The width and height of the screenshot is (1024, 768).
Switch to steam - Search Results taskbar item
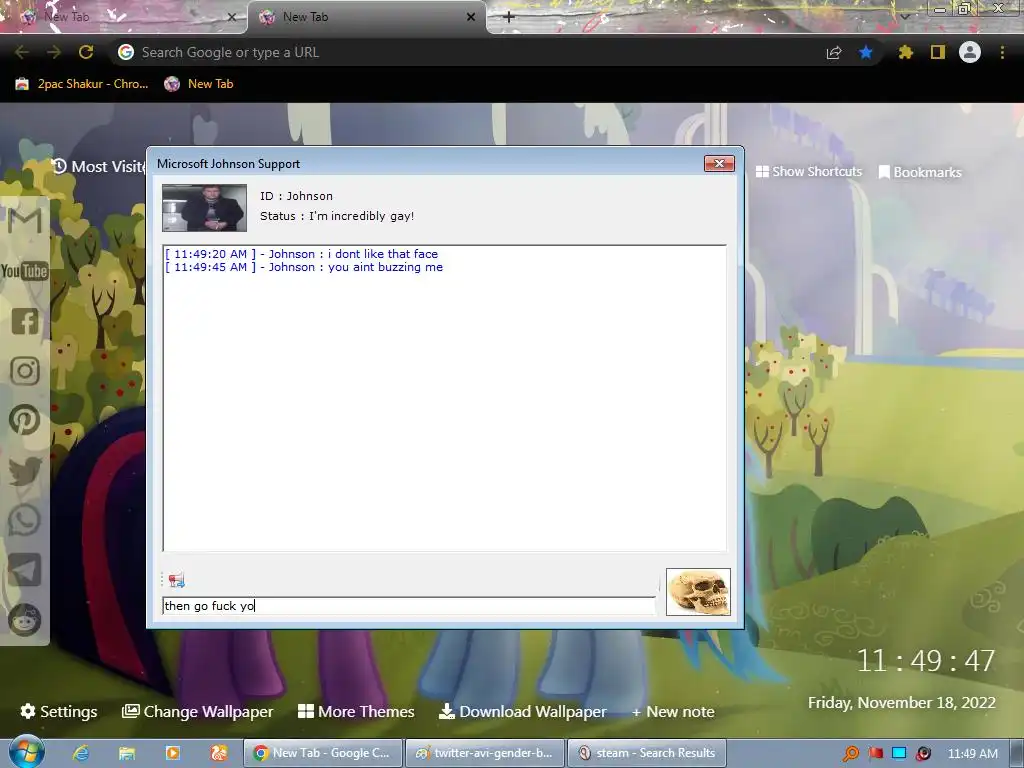pyautogui.click(x=647, y=753)
